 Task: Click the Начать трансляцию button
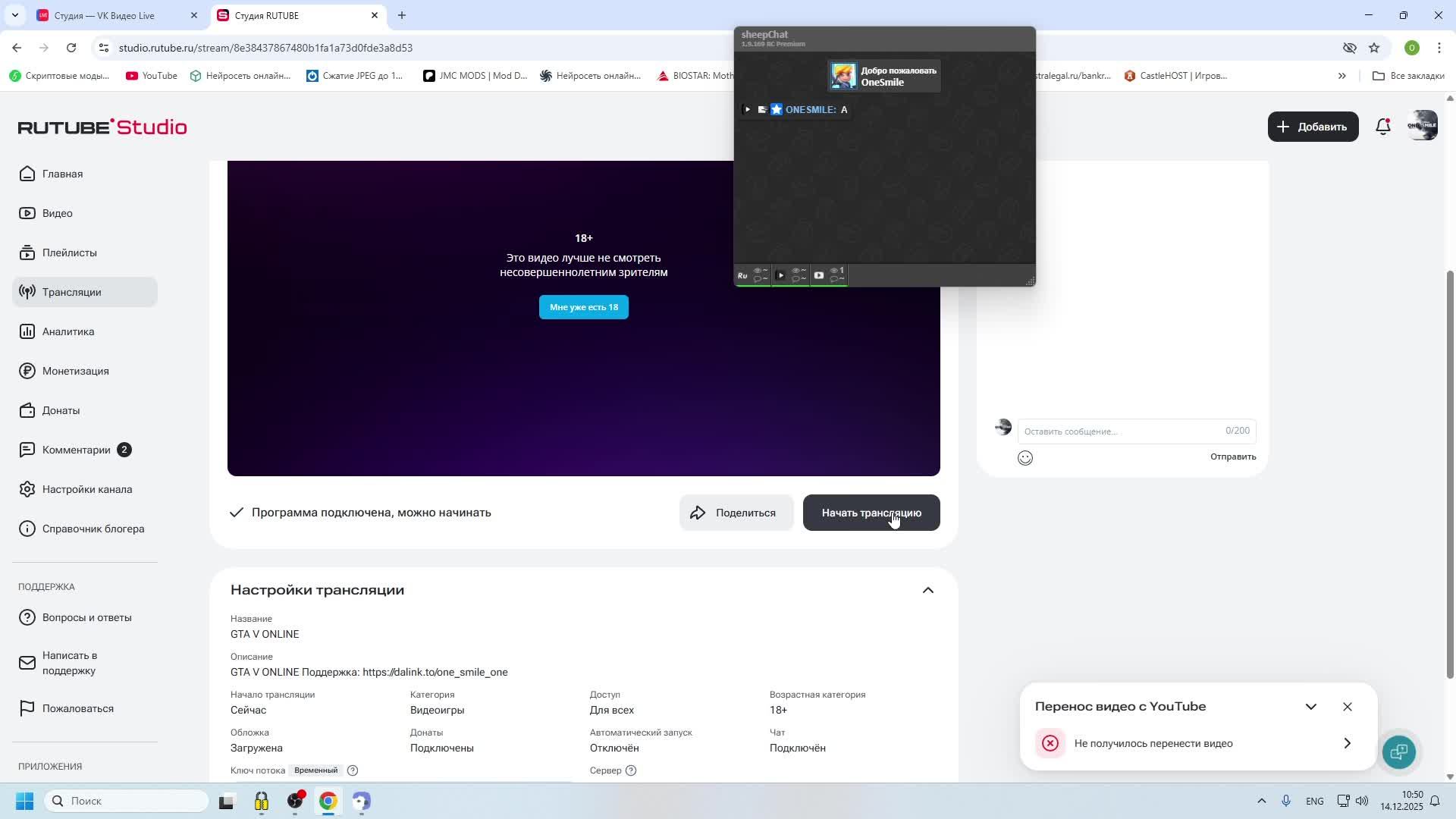coord(871,513)
